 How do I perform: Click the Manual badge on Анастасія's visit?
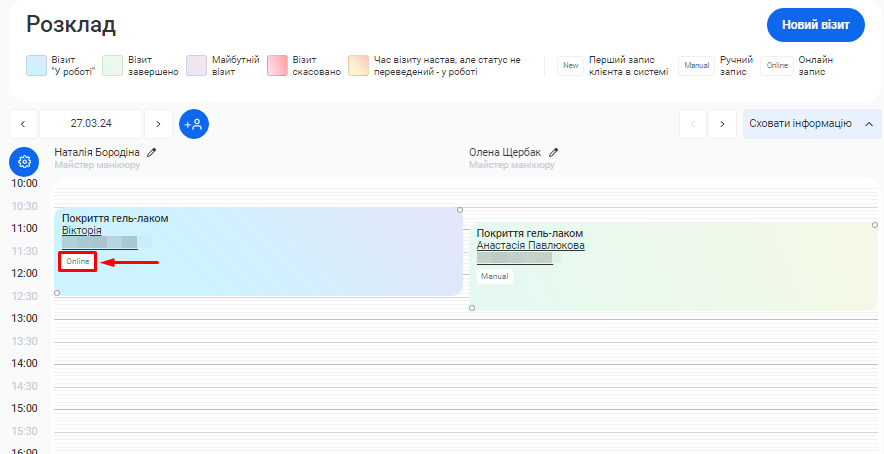coord(494,276)
